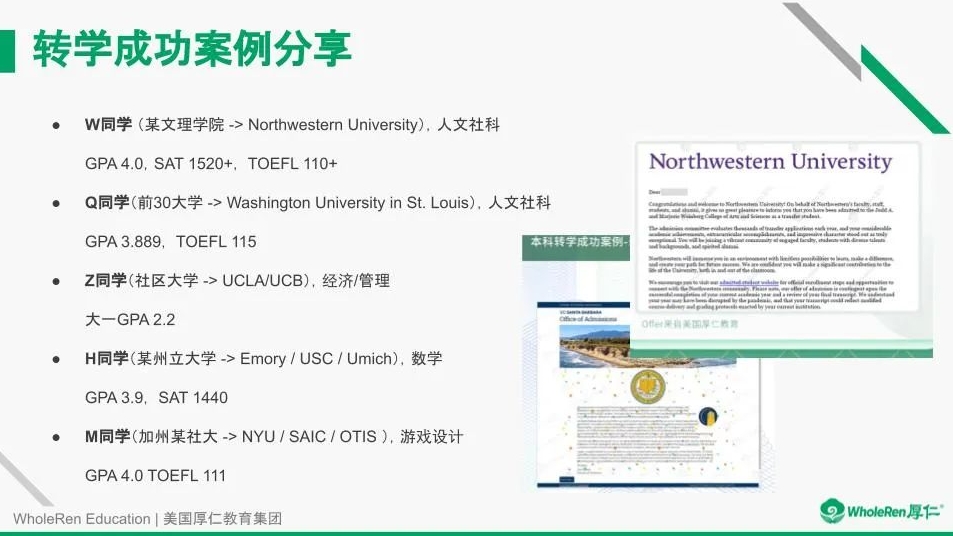Click the UC seal emblem in the letter

coord(647,387)
